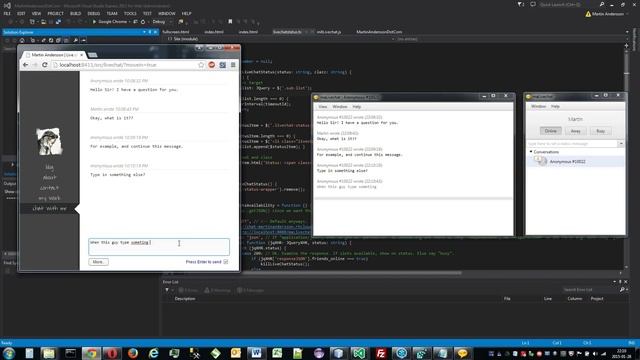This screenshot has height=360, width=640.
Task: Click the blue extension icon beside Adblock
Action: point(222,65)
